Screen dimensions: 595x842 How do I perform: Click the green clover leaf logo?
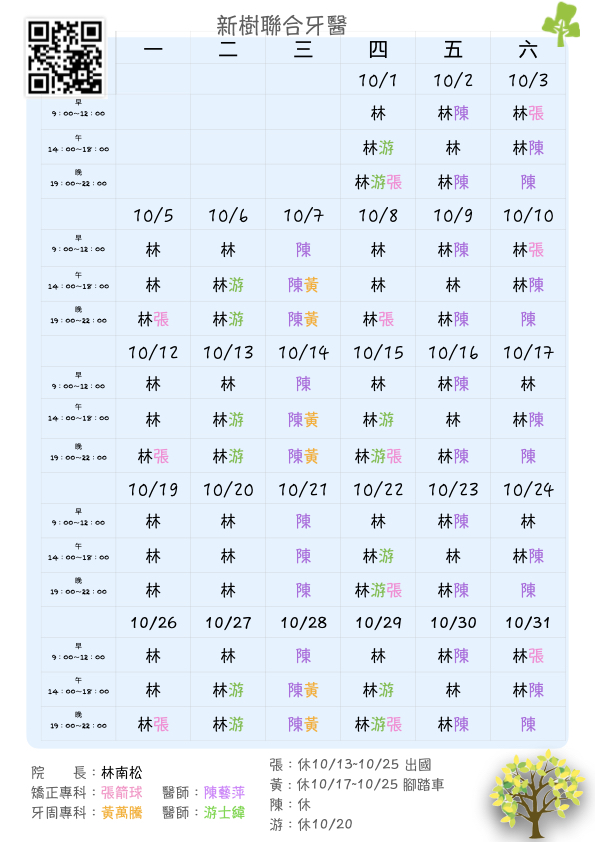(x=561, y=24)
